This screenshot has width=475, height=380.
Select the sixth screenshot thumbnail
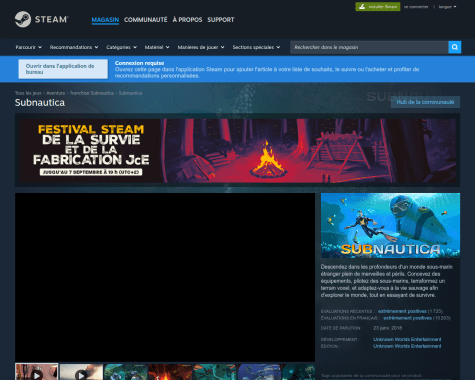coord(259,372)
